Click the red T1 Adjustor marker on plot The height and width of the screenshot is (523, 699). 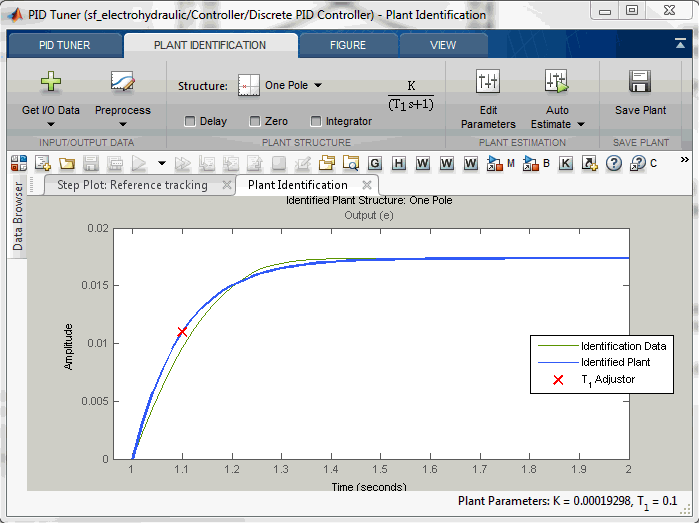coord(182,331)
